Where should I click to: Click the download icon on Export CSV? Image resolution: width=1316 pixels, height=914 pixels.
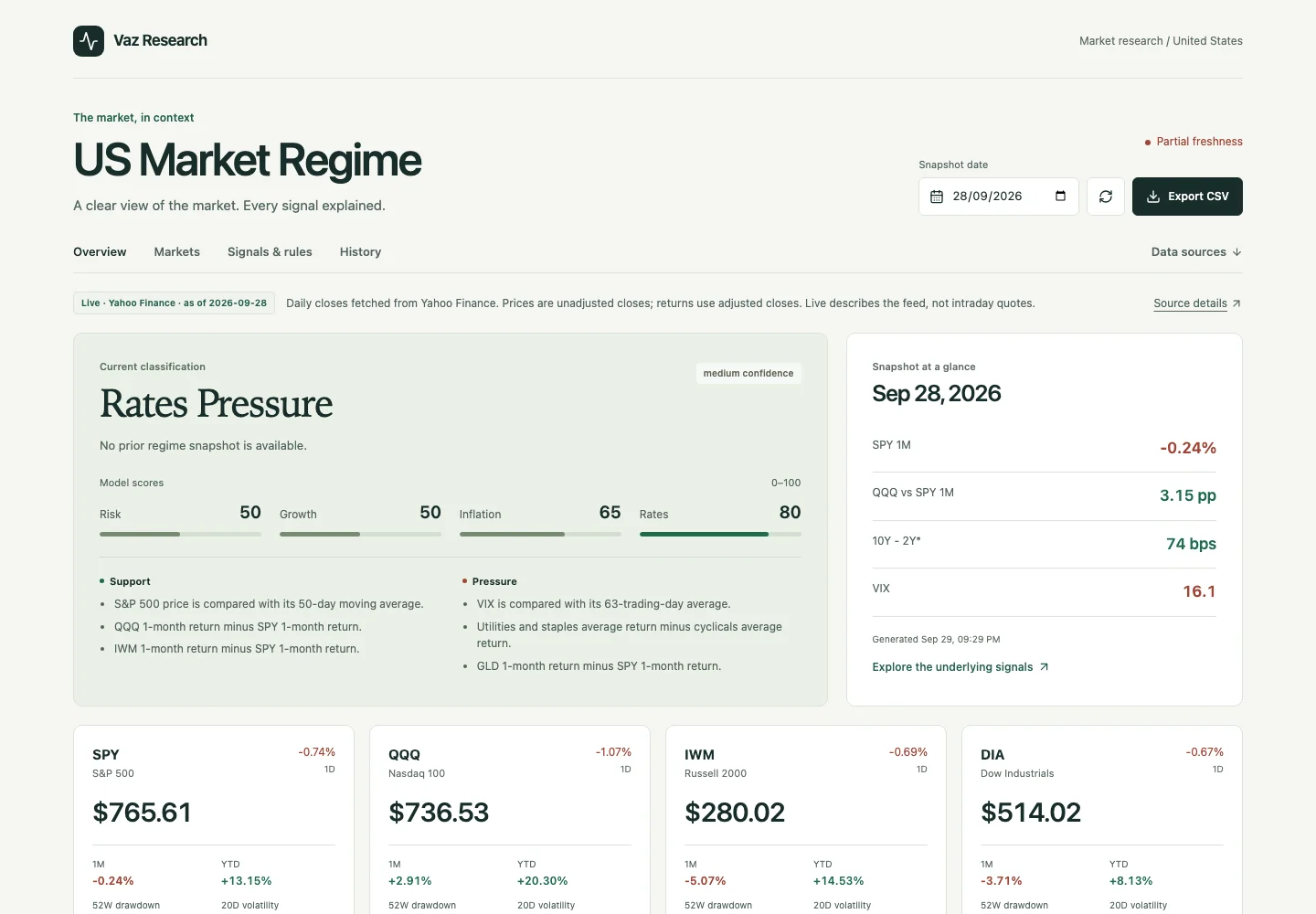[x=1153, y=197]
